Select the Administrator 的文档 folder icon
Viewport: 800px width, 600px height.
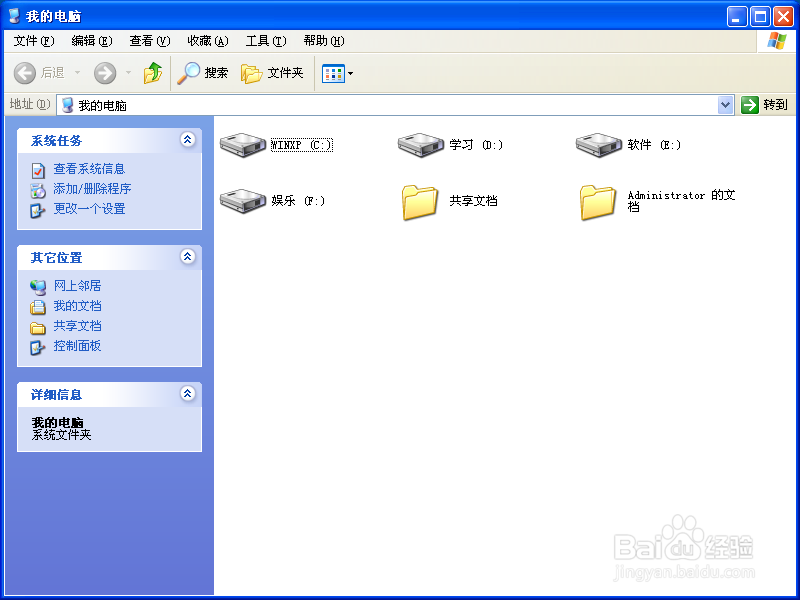tap(597, 202)
